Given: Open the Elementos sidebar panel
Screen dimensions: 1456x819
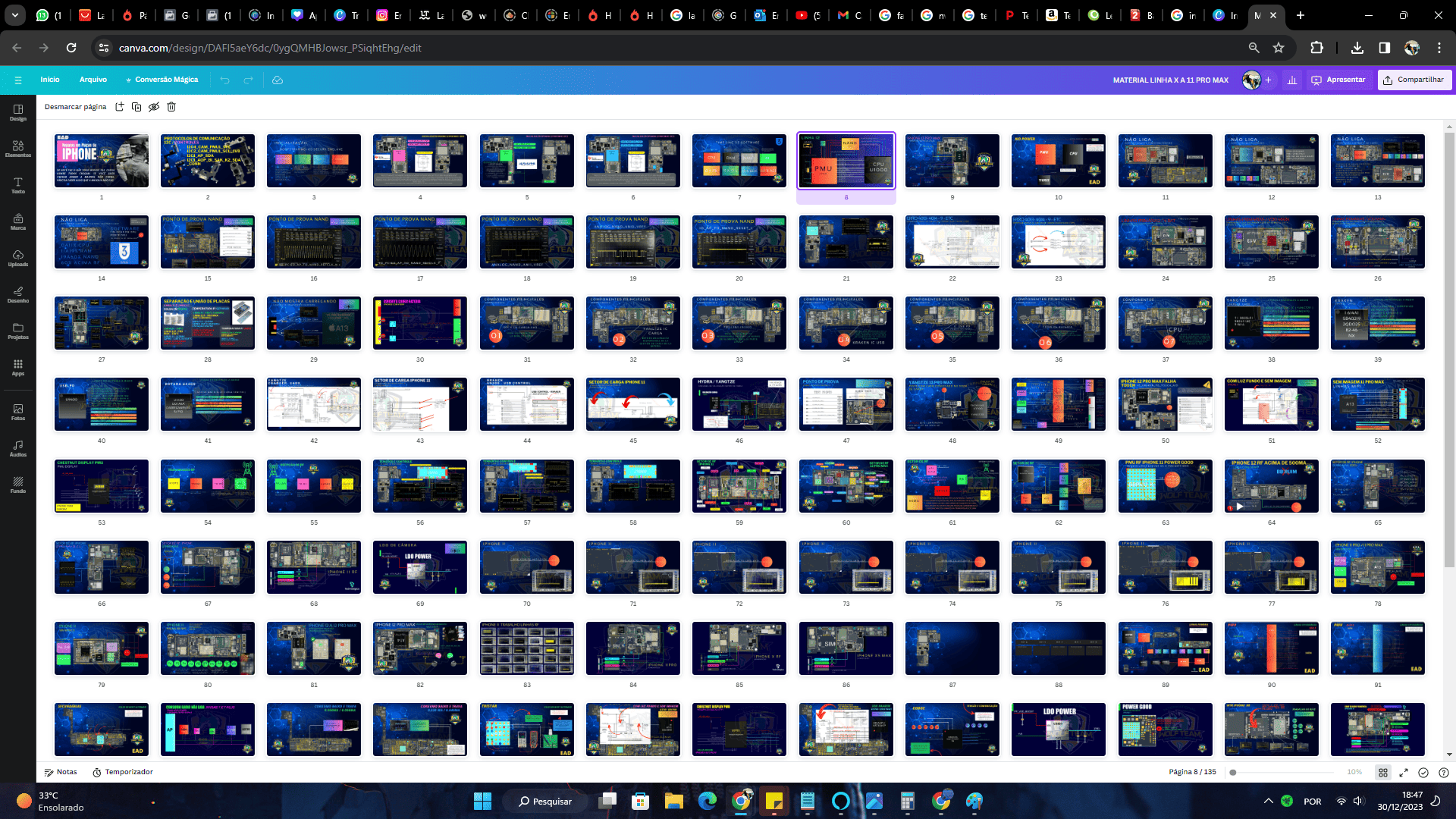Looking at the screenshot, I should (18, 149).
